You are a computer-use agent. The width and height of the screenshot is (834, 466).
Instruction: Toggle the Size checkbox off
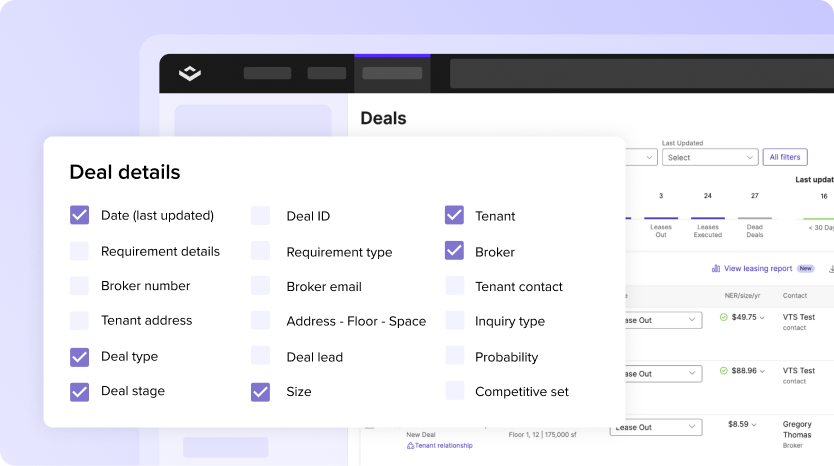260,391
